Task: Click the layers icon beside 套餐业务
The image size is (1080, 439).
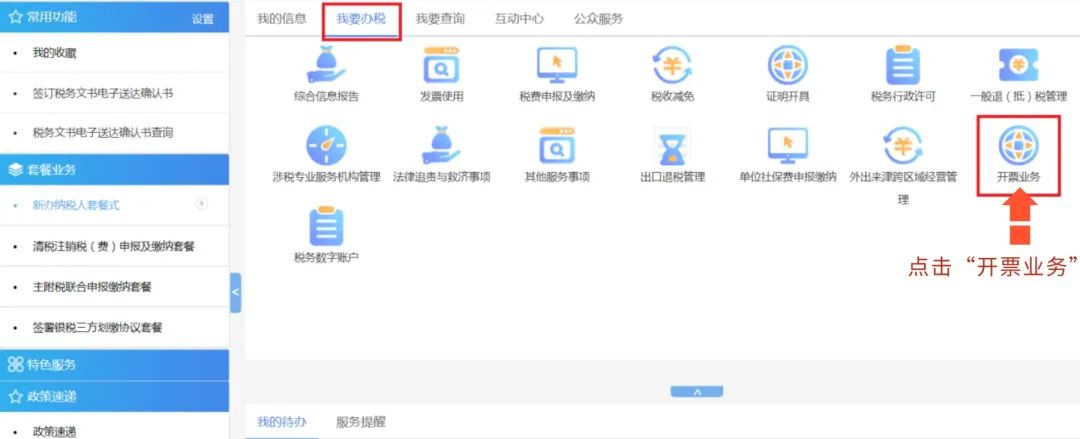Action: pos(15,170)
